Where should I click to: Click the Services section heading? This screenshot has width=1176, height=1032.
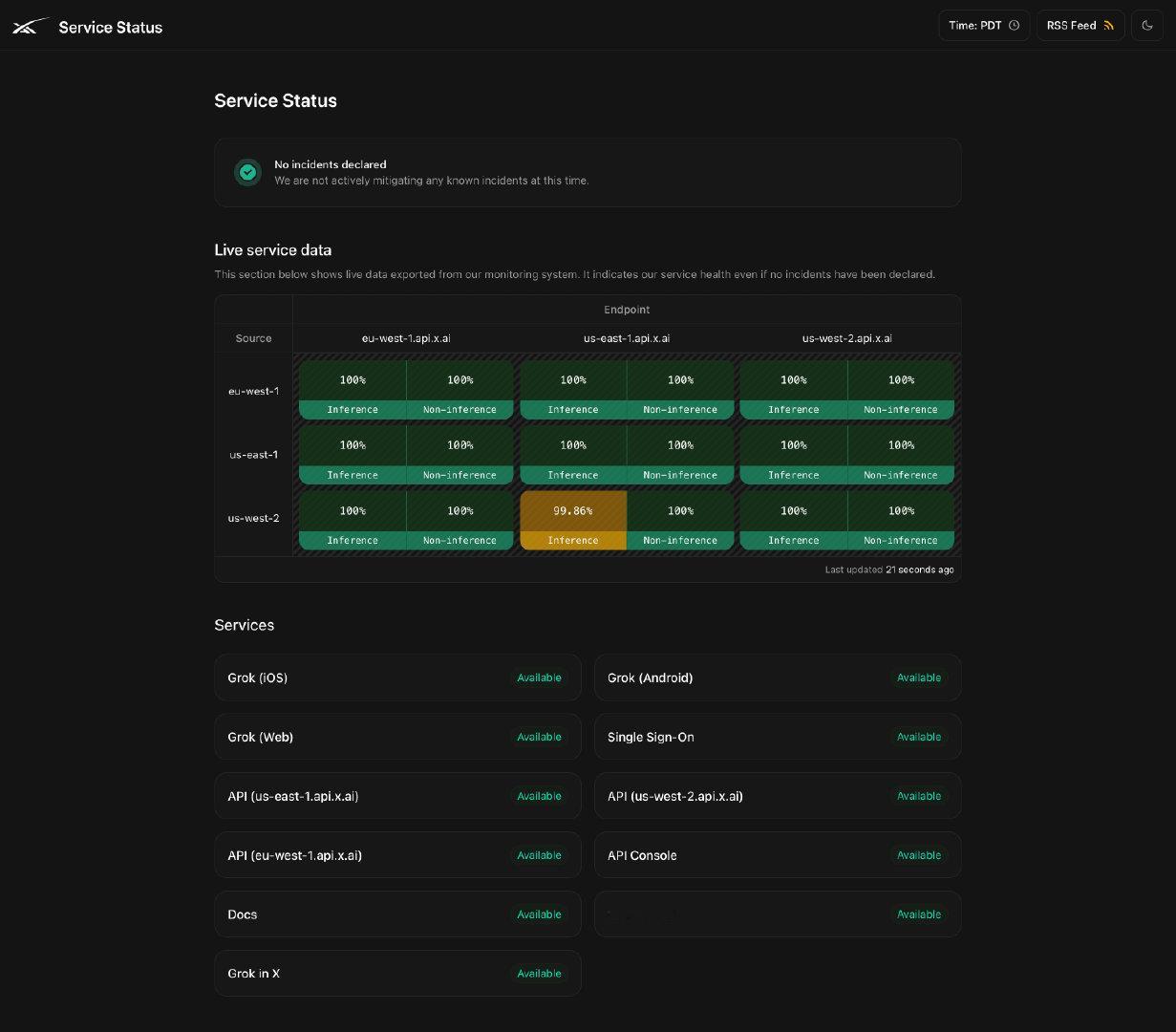coord(245,625)
